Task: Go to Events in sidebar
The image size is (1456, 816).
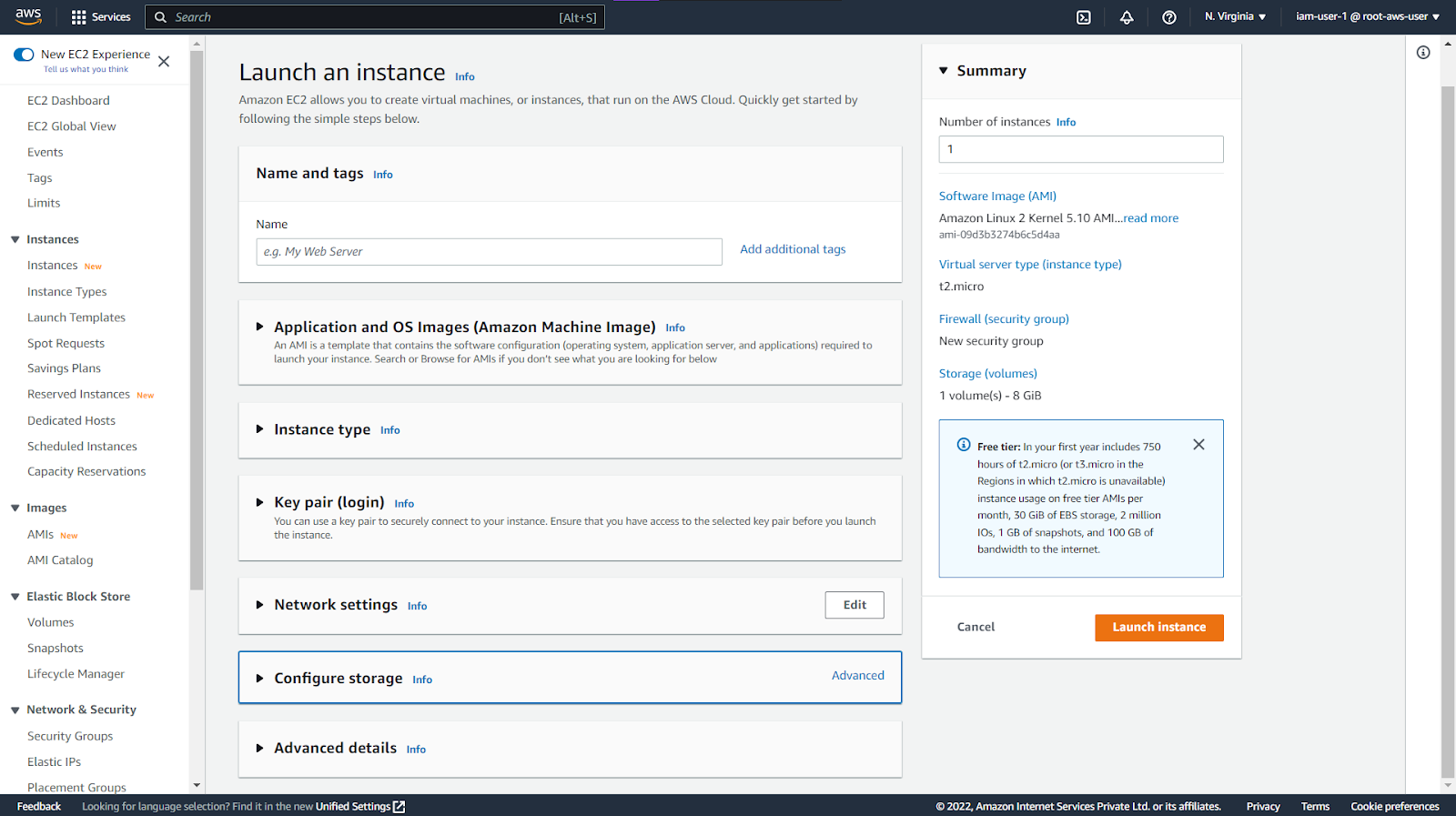Action: (45, 152)
